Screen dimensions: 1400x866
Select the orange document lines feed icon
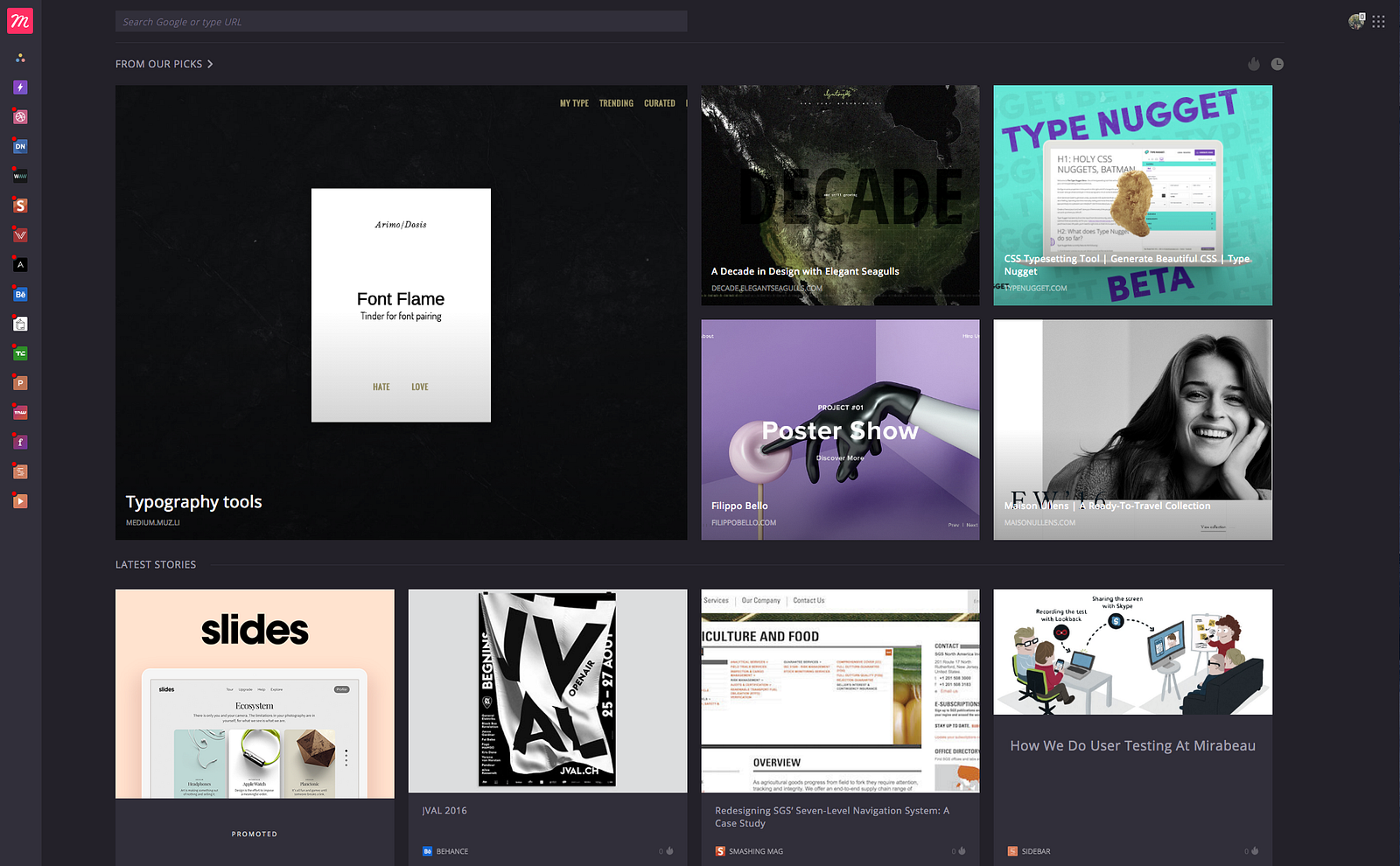[x=20, y=471]
